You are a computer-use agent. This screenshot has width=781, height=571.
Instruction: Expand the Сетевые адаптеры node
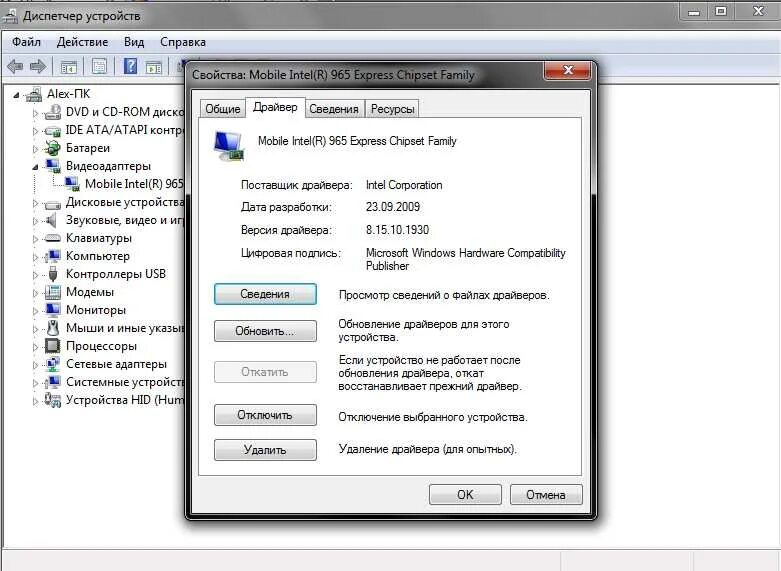coord(35,365)
